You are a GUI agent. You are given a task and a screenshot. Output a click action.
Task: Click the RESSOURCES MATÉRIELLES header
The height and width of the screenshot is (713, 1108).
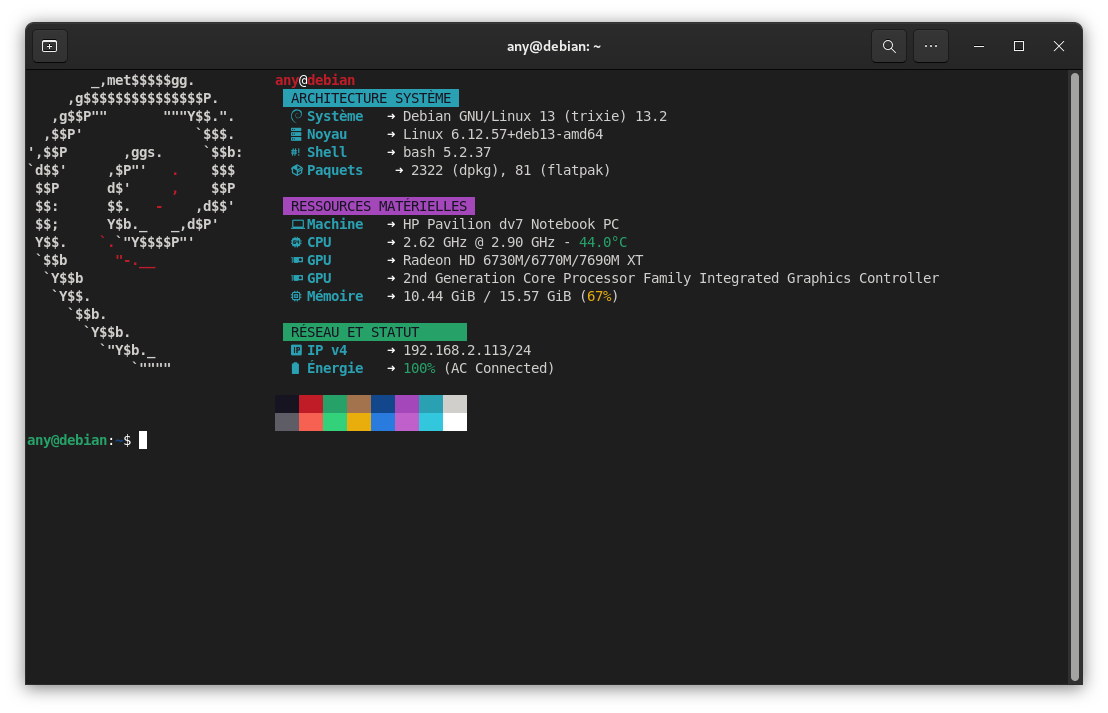point(379,206)
